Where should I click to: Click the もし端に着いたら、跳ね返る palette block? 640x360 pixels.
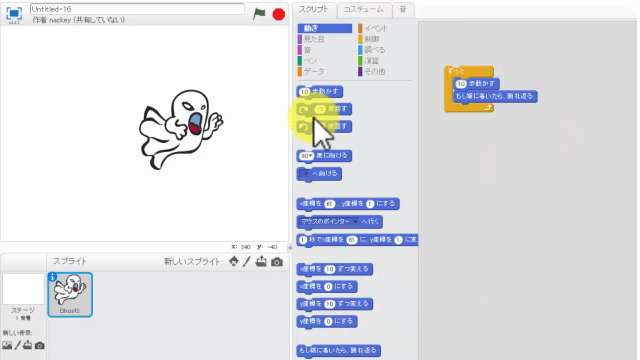338,351
